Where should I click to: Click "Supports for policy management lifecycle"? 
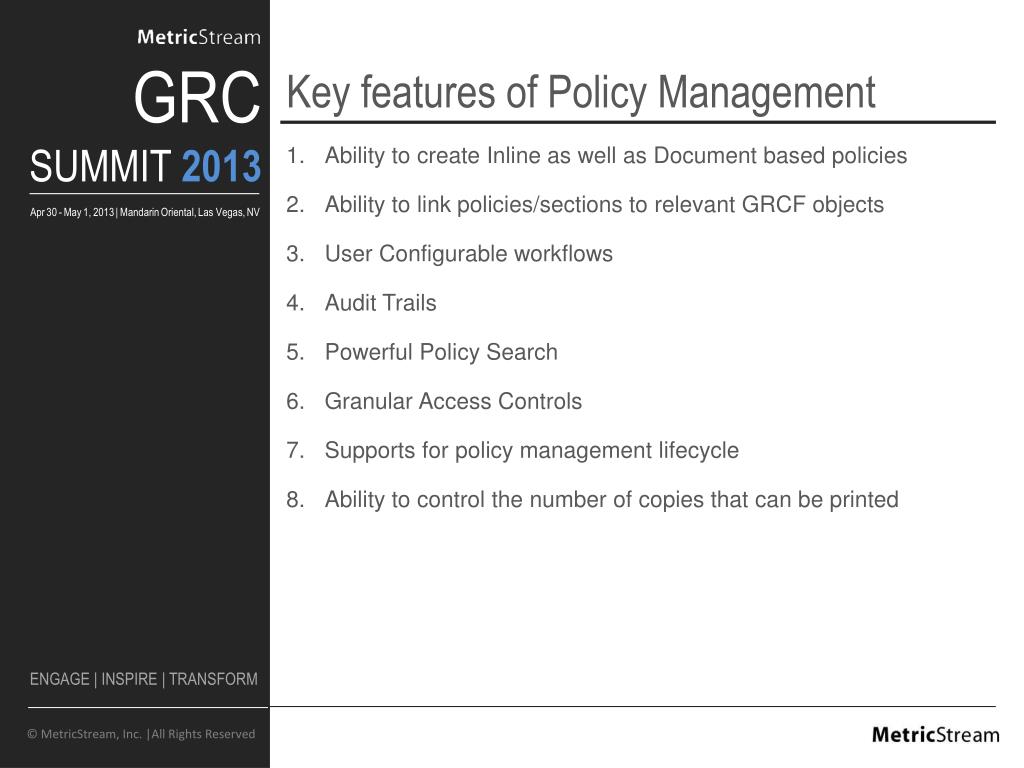pos(532,451)
